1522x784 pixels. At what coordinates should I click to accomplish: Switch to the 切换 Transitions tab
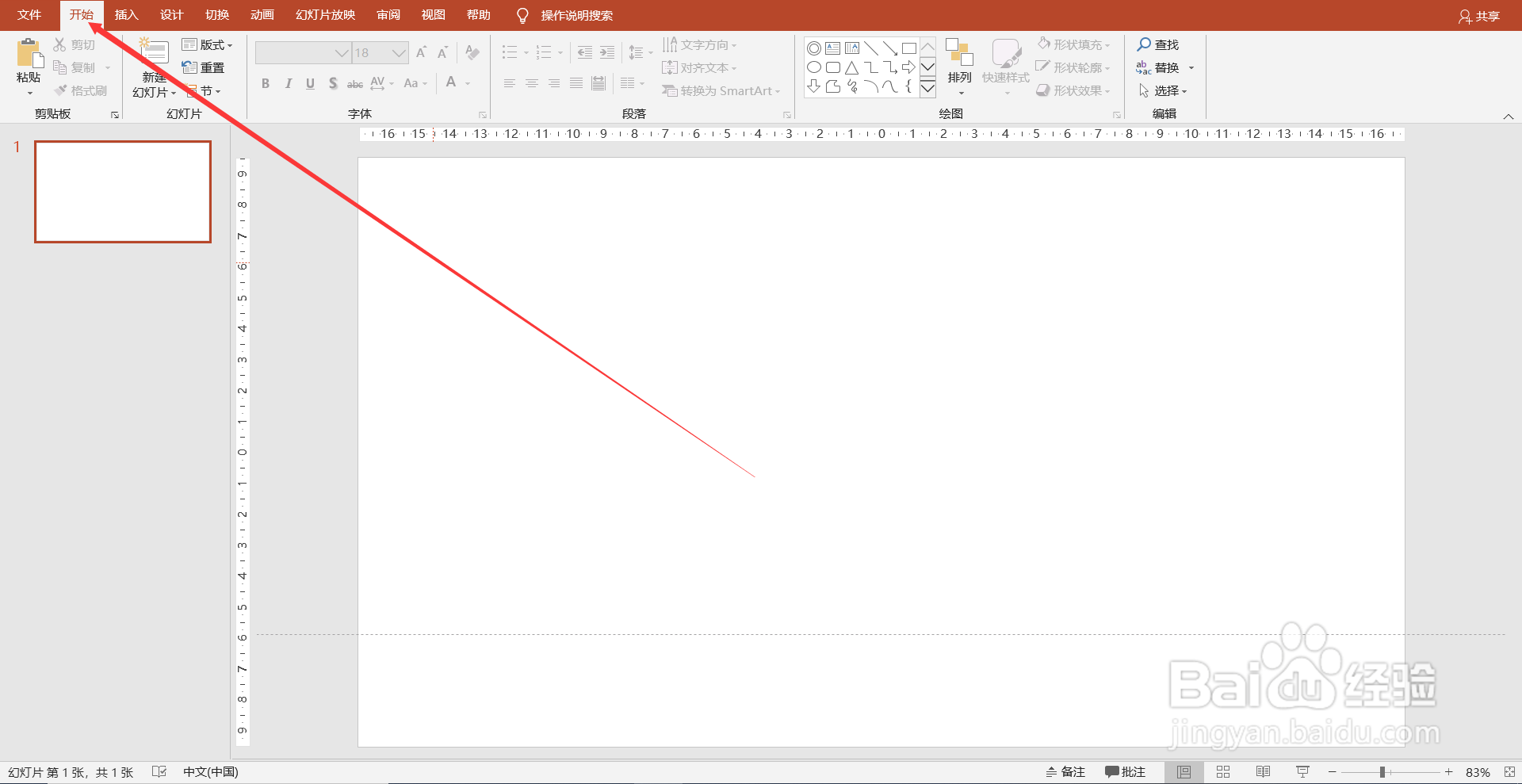point(216,15)
